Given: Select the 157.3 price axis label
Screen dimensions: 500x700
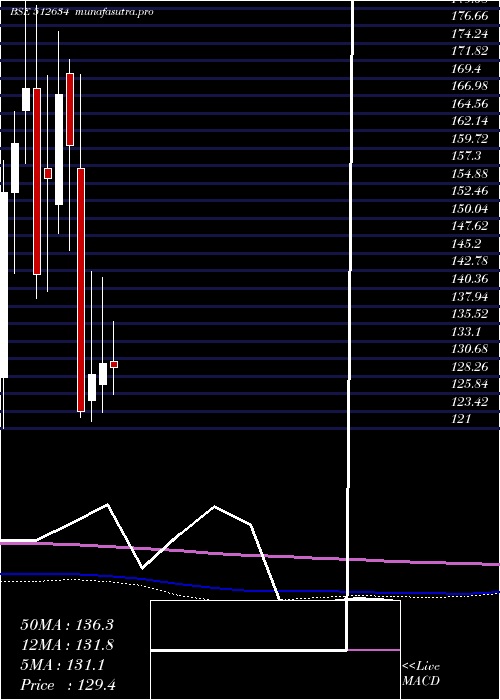Looking at the screenshot, I should coord(467,156).
